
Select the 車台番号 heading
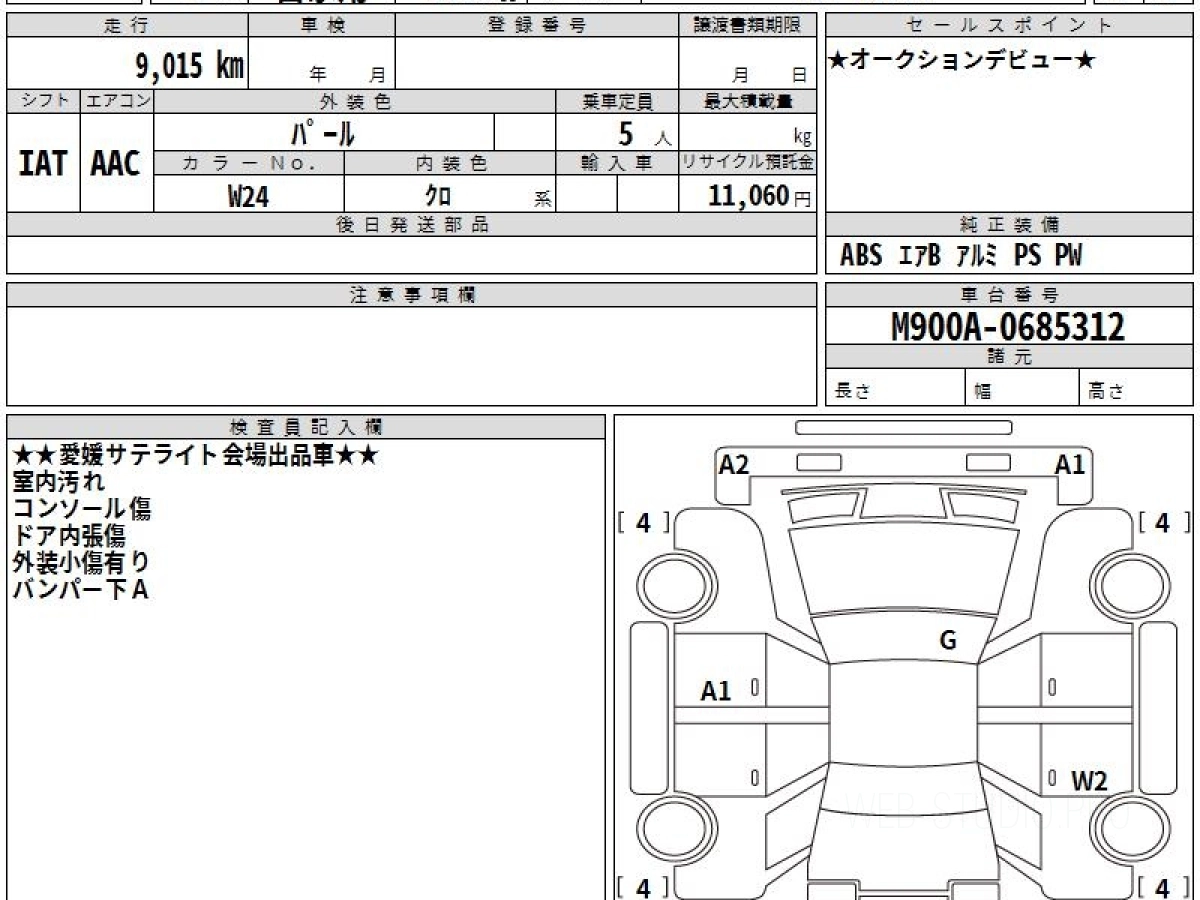(x=1009, y=295)
